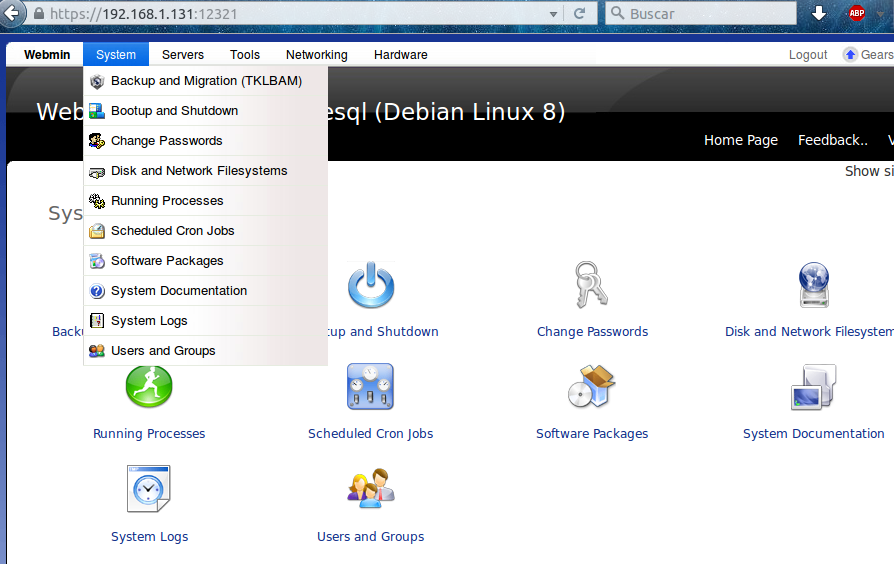Choose System Logs from the dropdown menu
The height and width of the screenshot is (564, 894).
pos(149,321)
